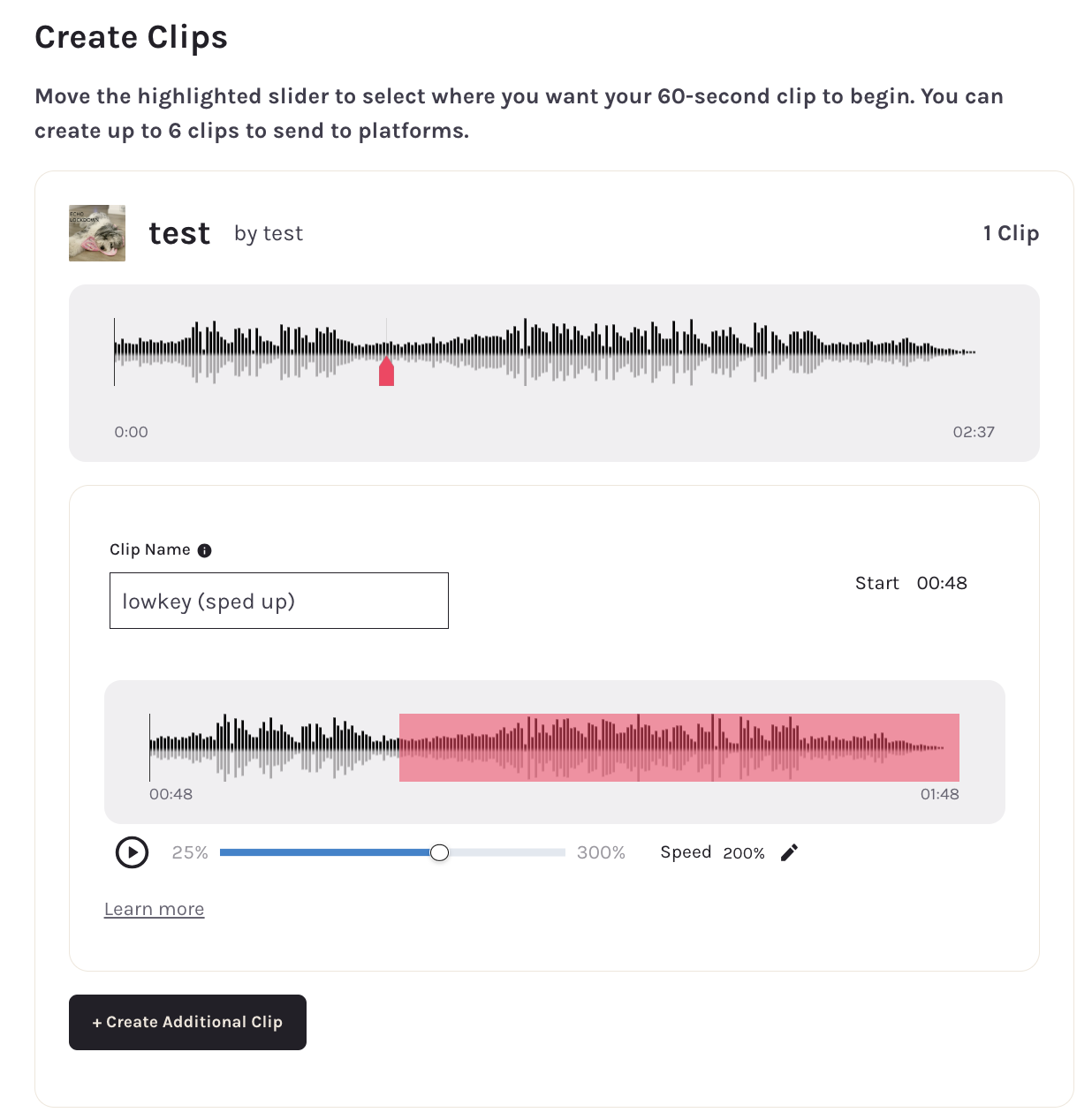Image resolution: width=1092 pixels, height=1120 pixels.
Task: Click the 02:37 track end time
Action: (974, 432)
